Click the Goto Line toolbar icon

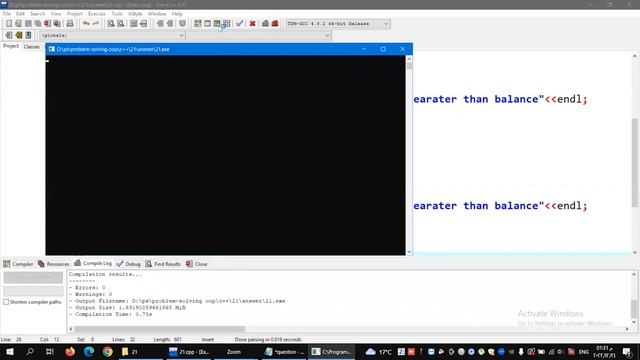143,24
